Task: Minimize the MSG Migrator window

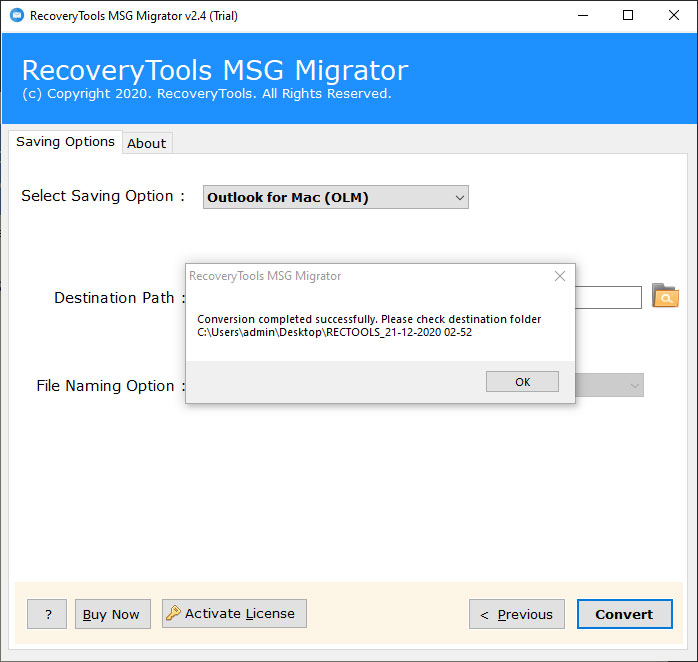Action: coord(583,16)
